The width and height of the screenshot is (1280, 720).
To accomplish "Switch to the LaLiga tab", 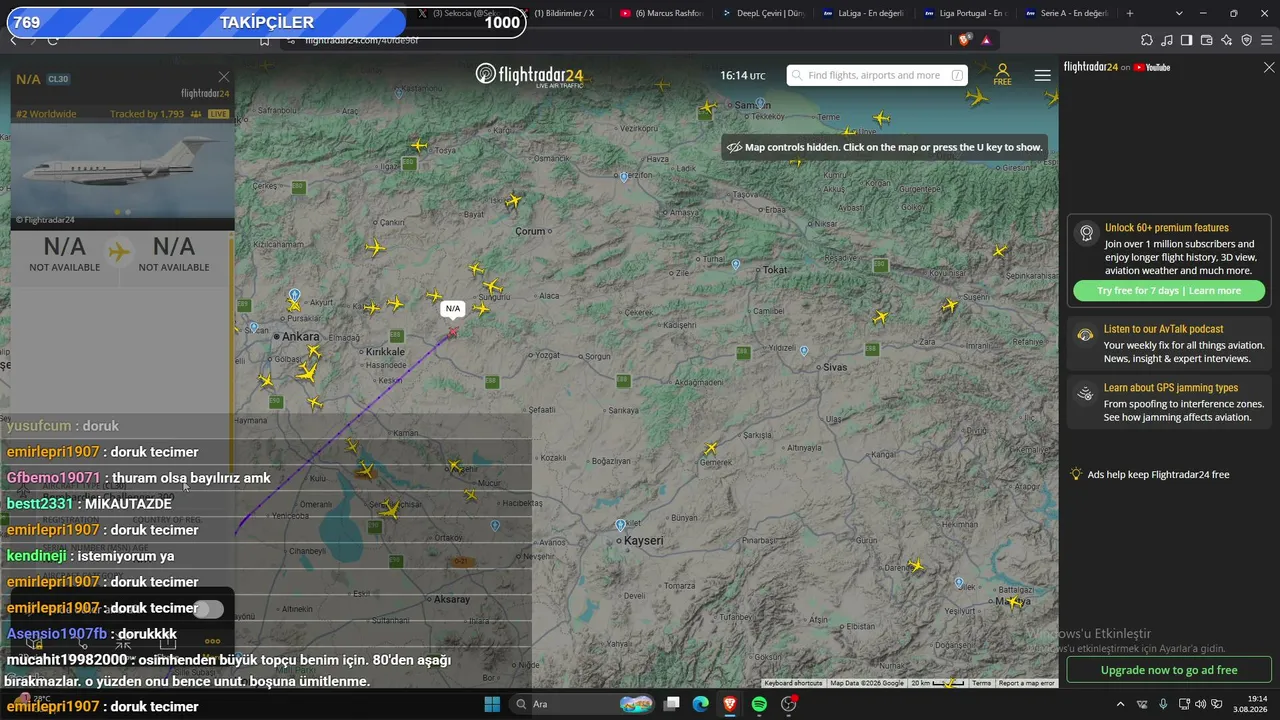I will click(863, 13).
